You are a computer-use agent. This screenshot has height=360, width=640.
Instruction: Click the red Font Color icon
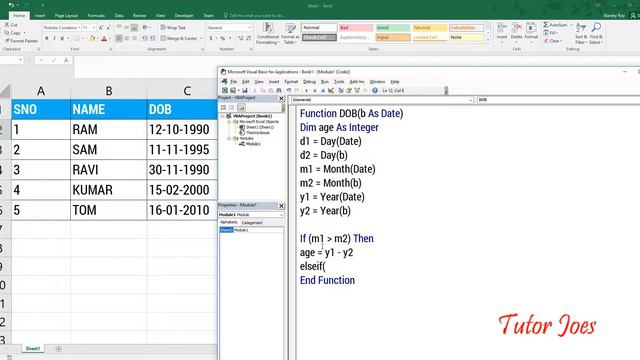(x=104, y=39)
